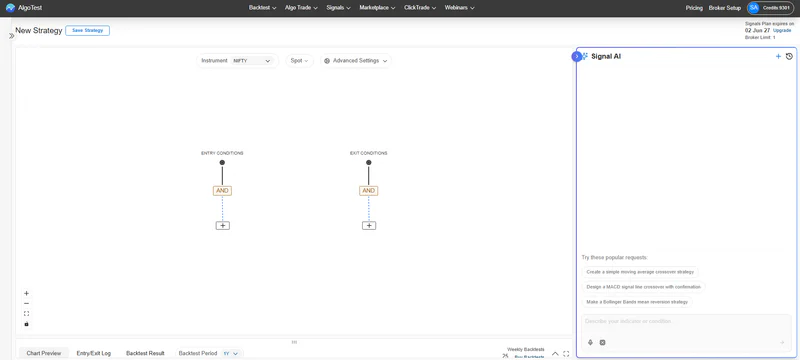Click the Upgrade plan link
800x360 pixels.
[782, 31]
